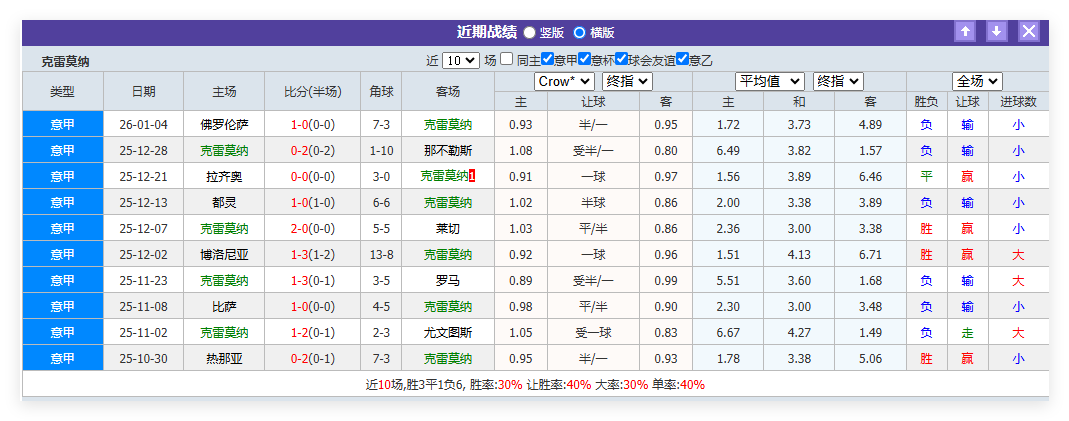Click the up arrow icon in header
Image resolution: width=1069 pixels, height=421 pixels.
(x=965, y=31)
